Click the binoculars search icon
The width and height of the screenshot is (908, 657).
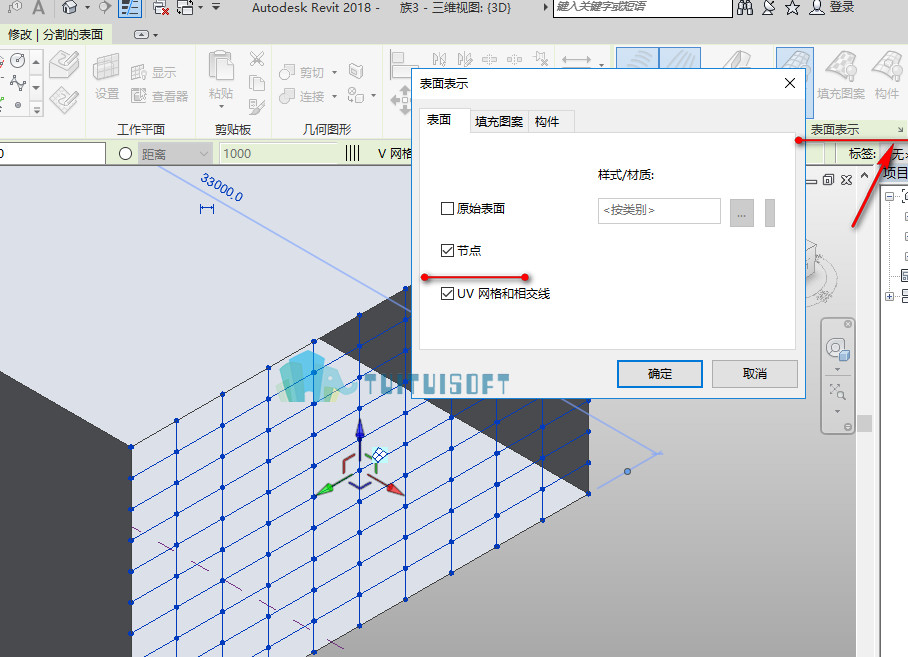click(x=745, y=8)
